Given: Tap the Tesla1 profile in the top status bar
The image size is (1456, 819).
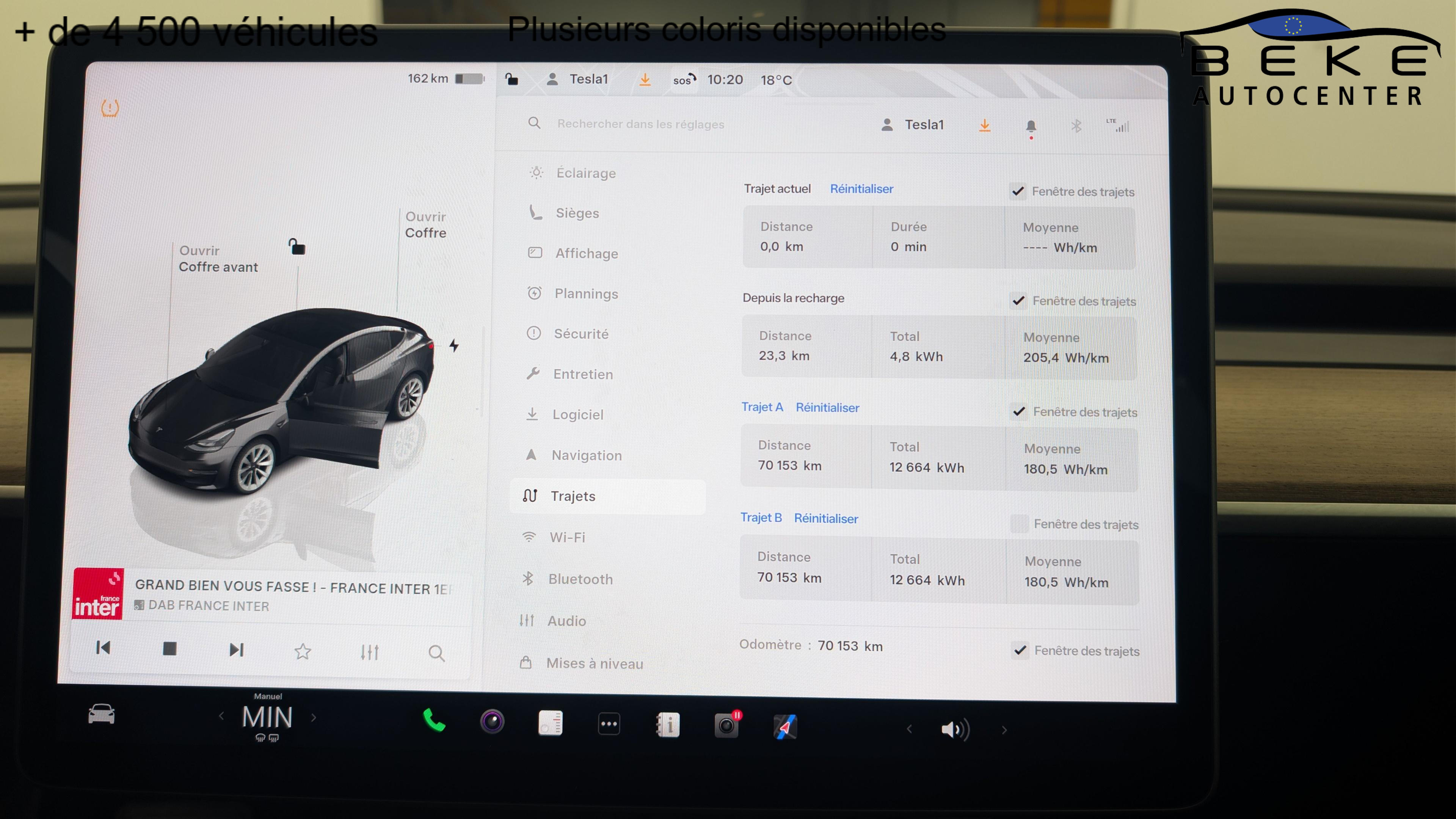Looking at the screenshot, I should pos(577,79).
